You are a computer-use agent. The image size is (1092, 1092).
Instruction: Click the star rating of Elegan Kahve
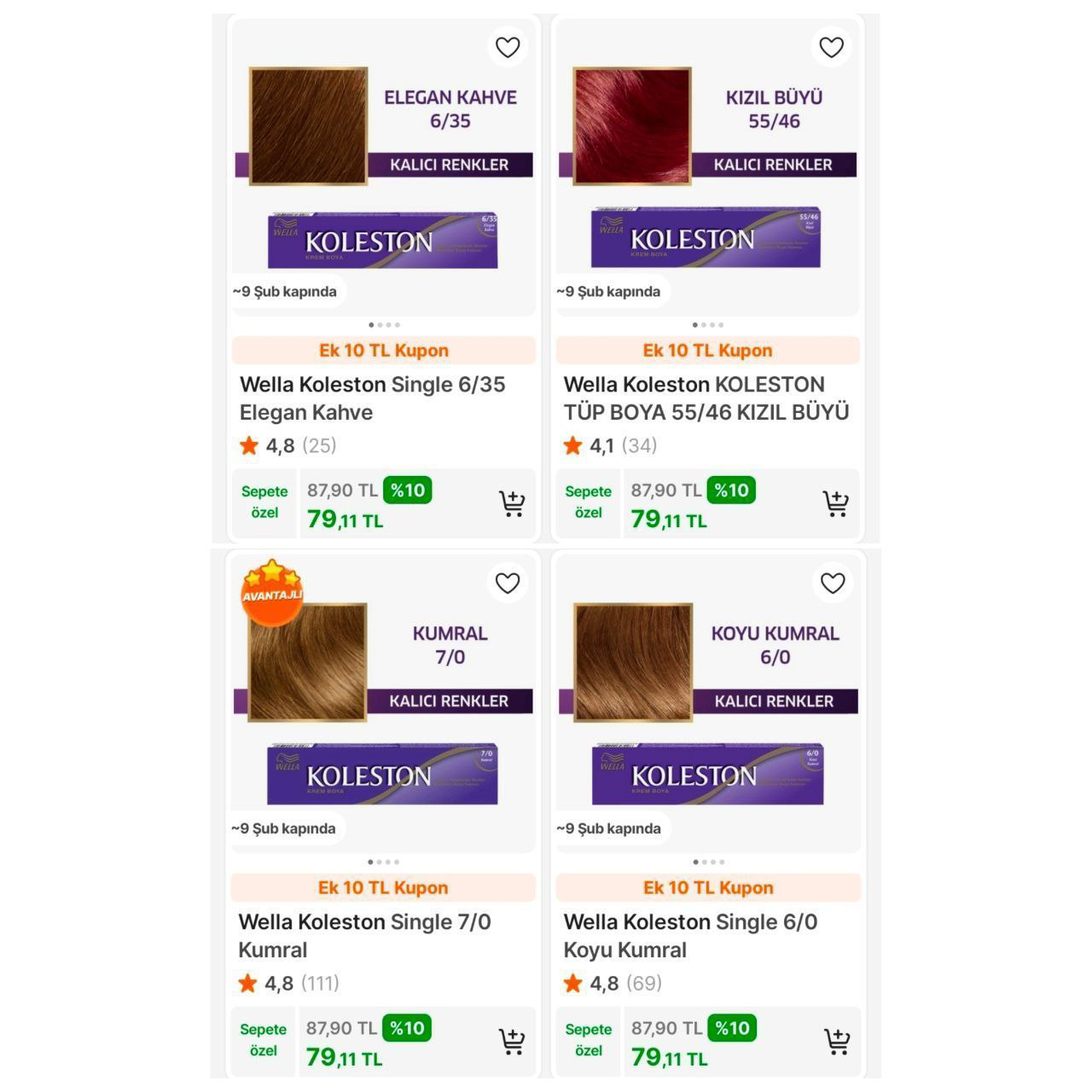(x=288, y=445)
